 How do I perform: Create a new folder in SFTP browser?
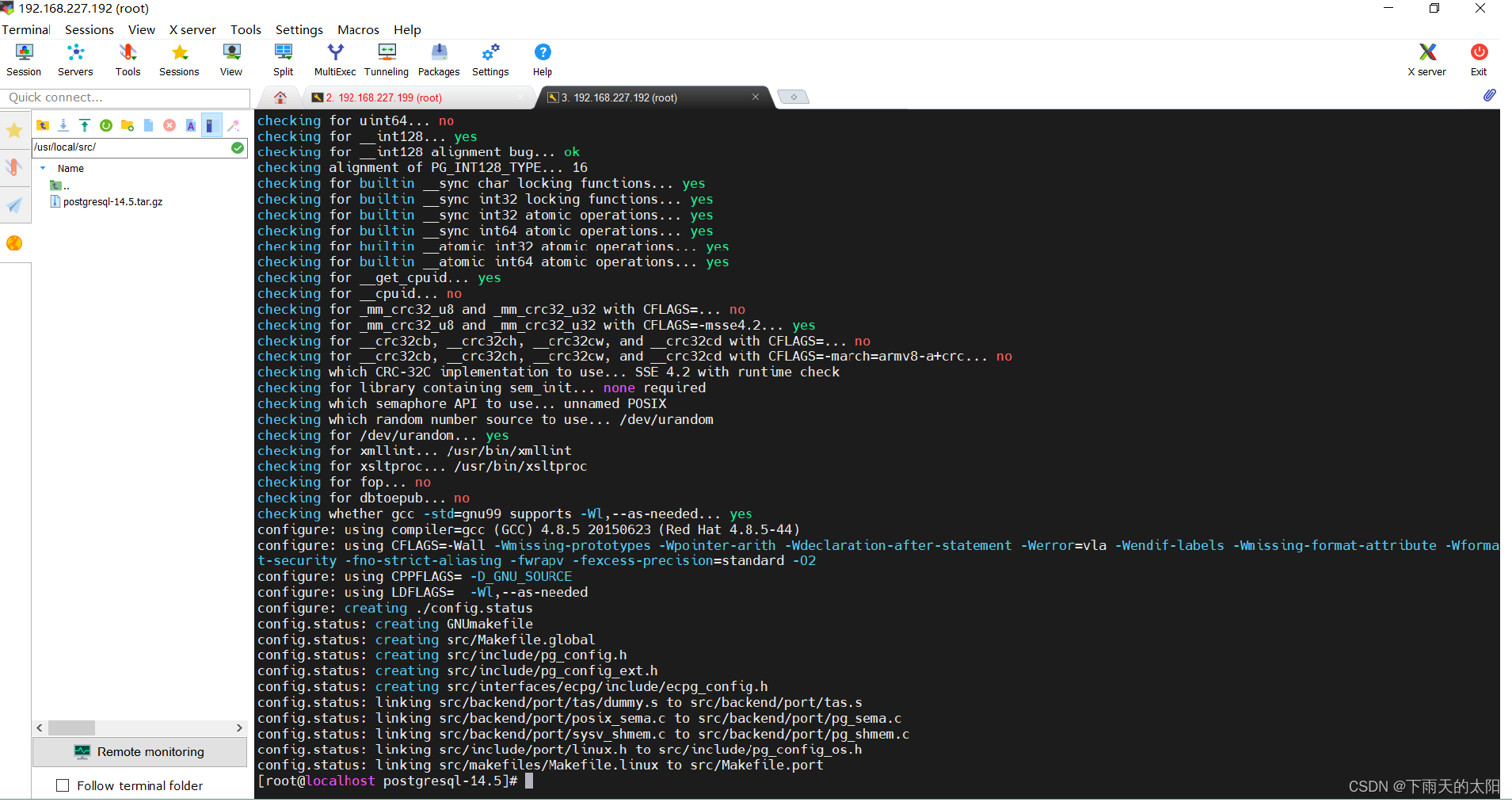pos(128,125)
